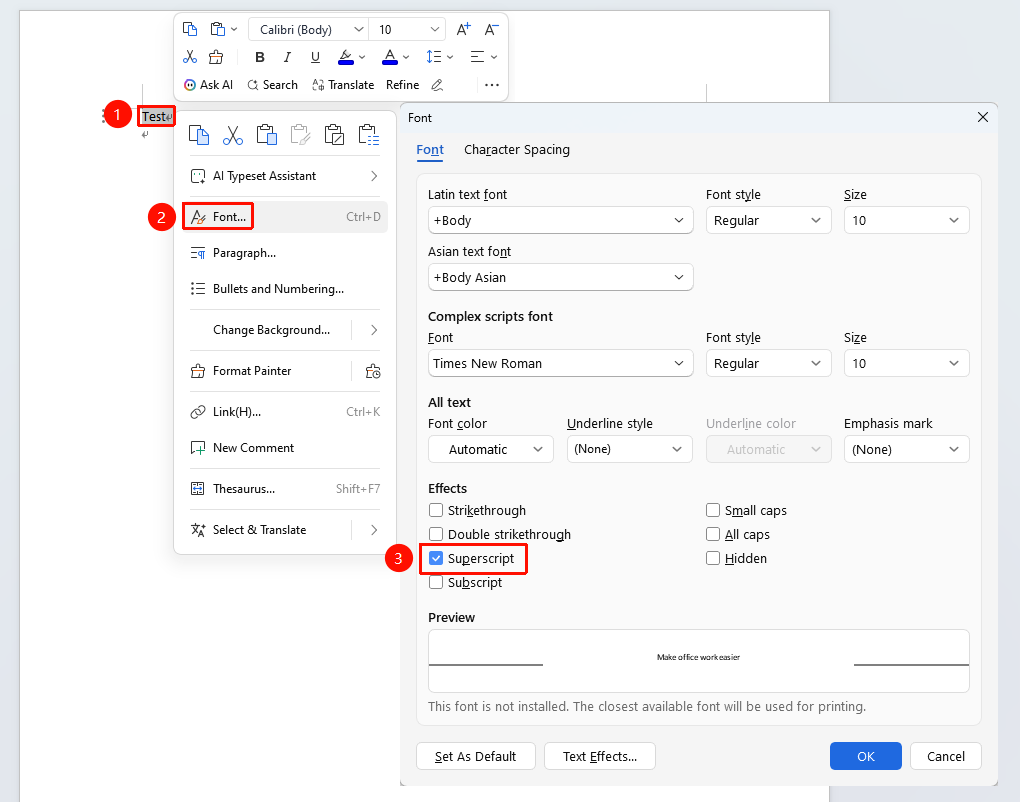Open Ask AI from the mini toolbar

click(x=208, y=85)
